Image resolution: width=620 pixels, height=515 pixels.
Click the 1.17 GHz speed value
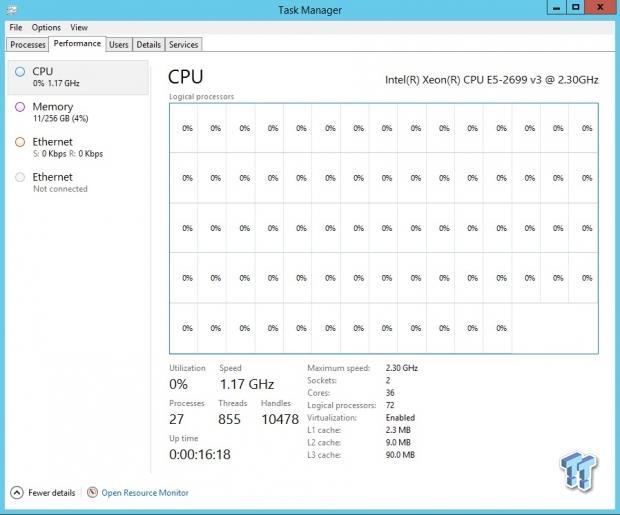pos(247,384)
